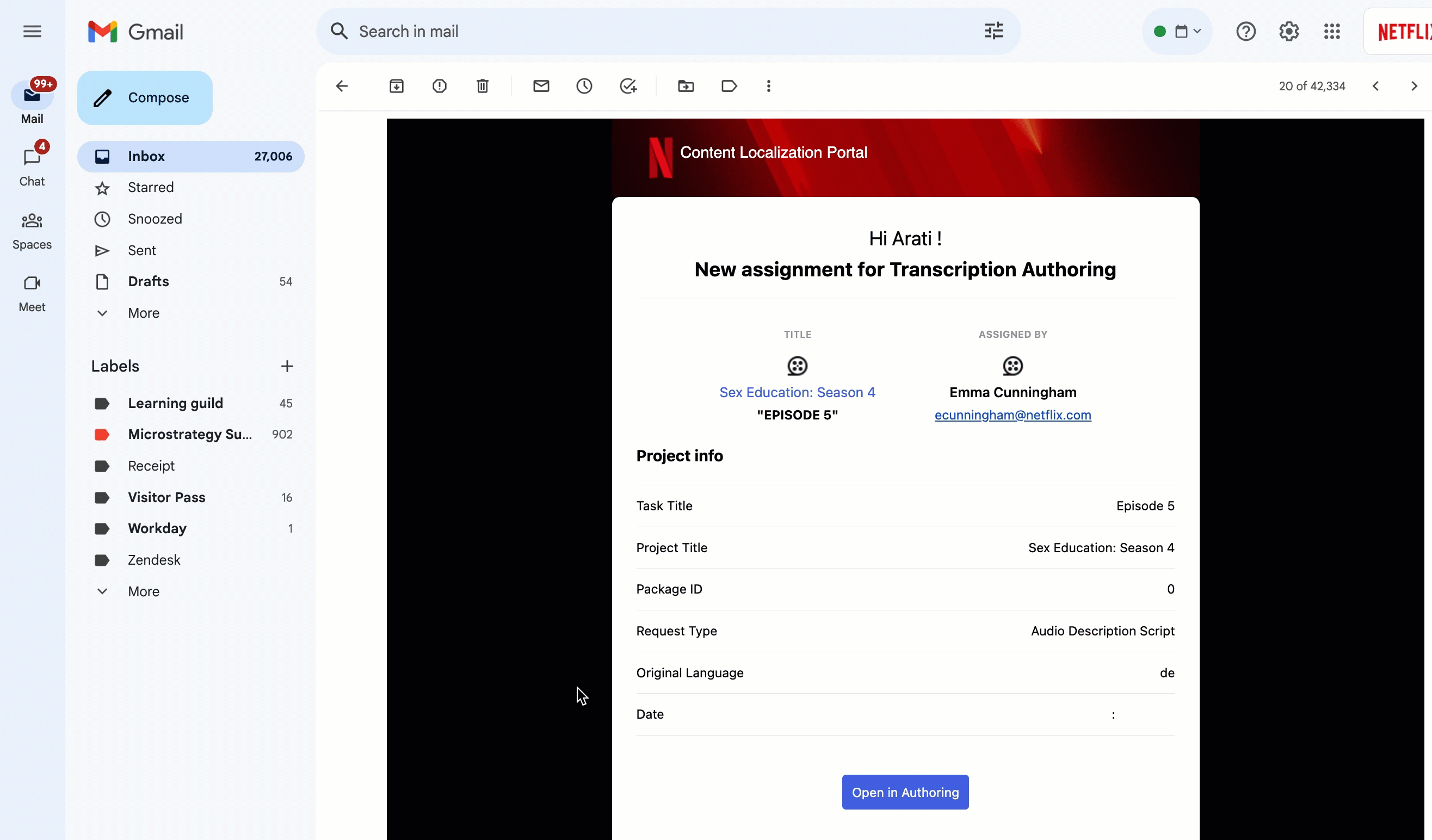Show search options filter icon
This screenshot has width=1432, height=840.
click(993, 31)
